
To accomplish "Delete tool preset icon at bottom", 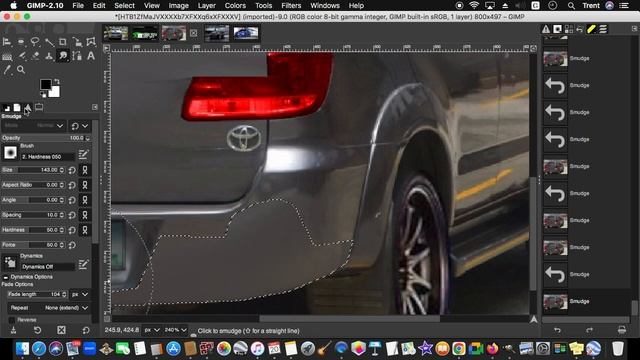I will [x=61, y=330].
